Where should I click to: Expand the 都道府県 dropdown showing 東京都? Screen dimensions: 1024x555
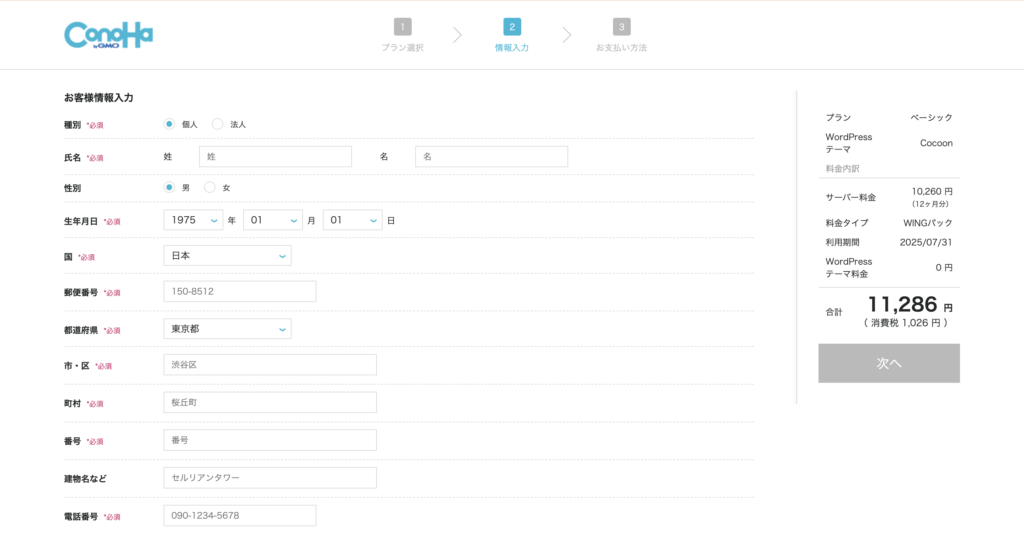click(x=227, y=329)
